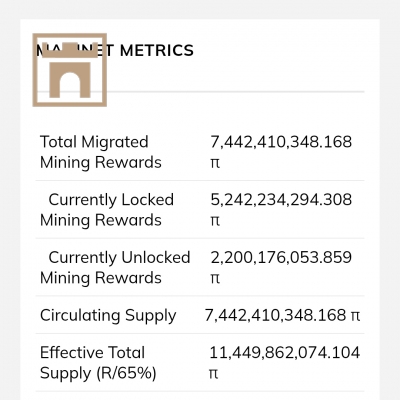Click the 5,242,234,294.308 locked rewards value

(x=281, y=200)
